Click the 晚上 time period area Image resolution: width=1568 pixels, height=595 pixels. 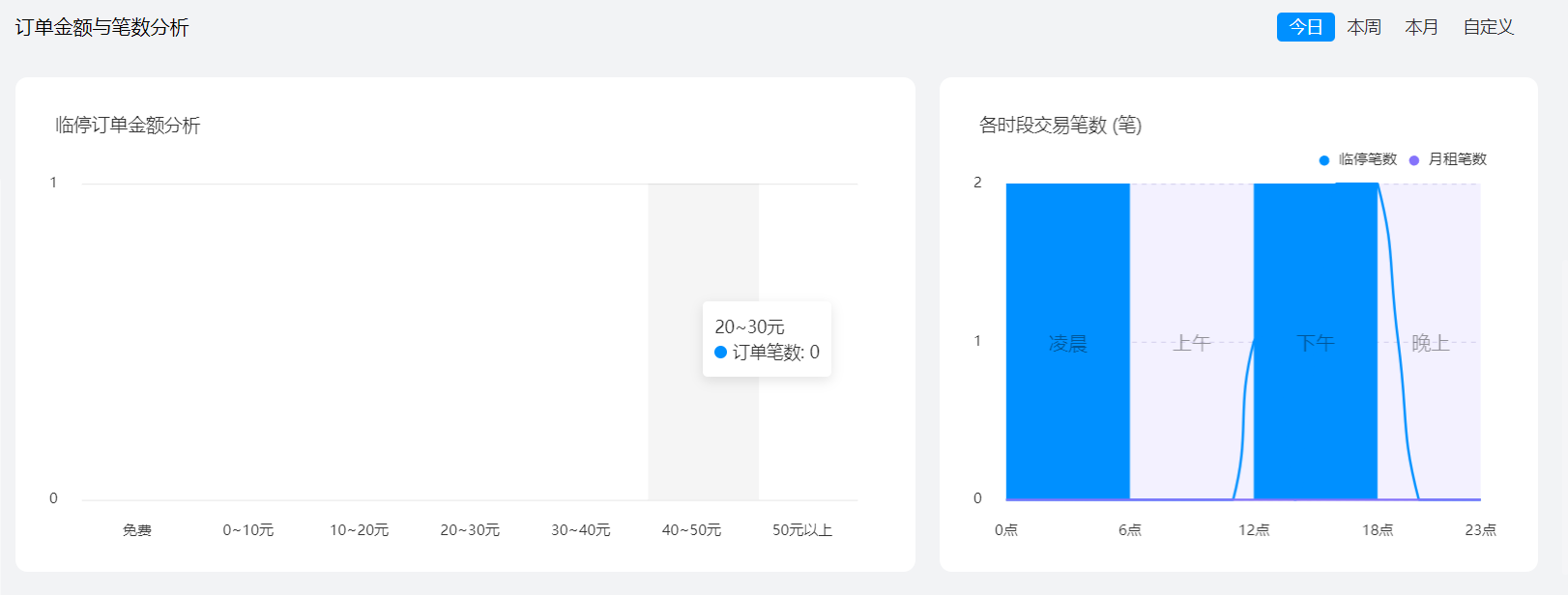(1430, 343)
